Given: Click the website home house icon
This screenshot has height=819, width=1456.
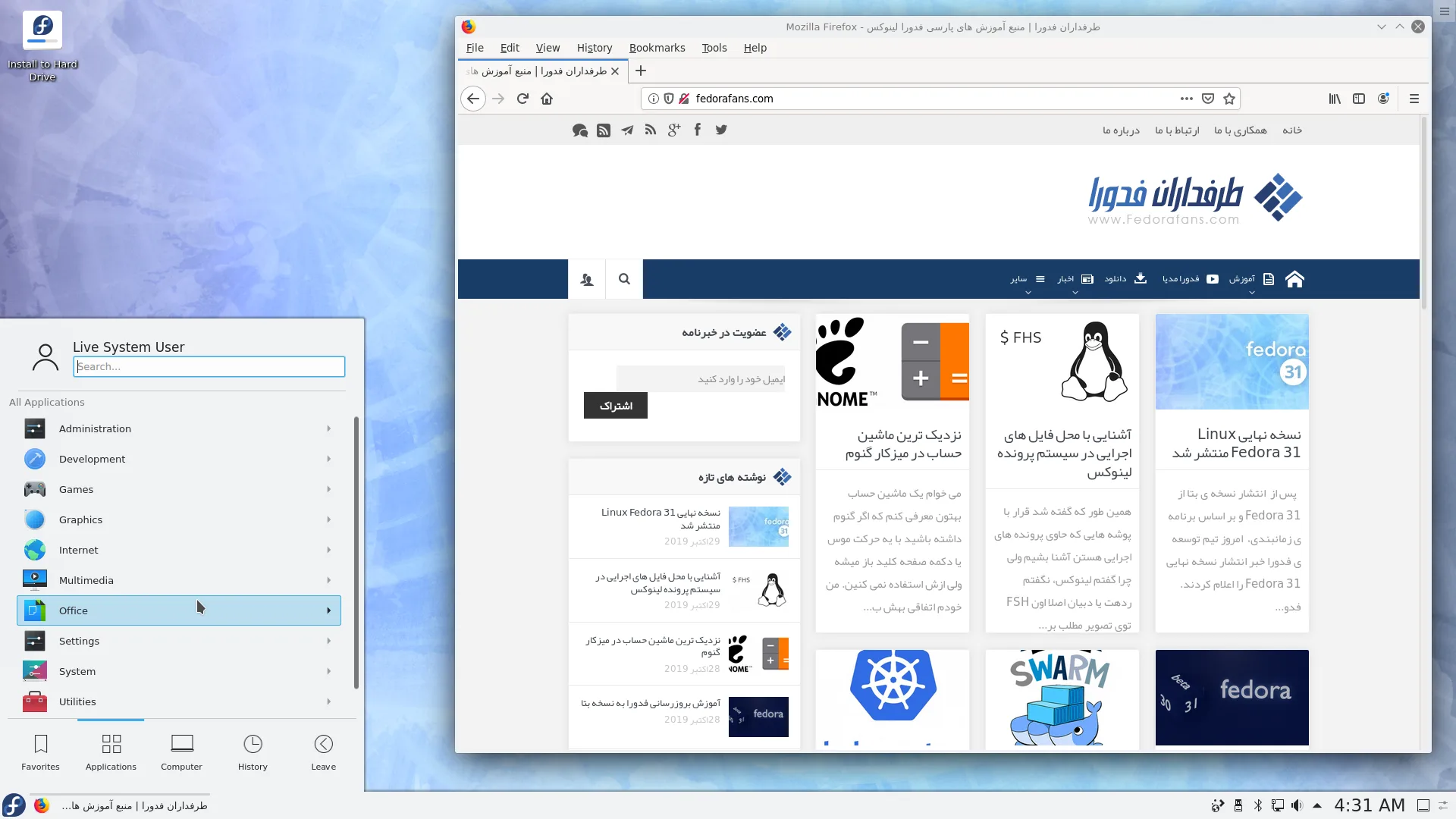Looking at the screenshot, I should 1294,279.
